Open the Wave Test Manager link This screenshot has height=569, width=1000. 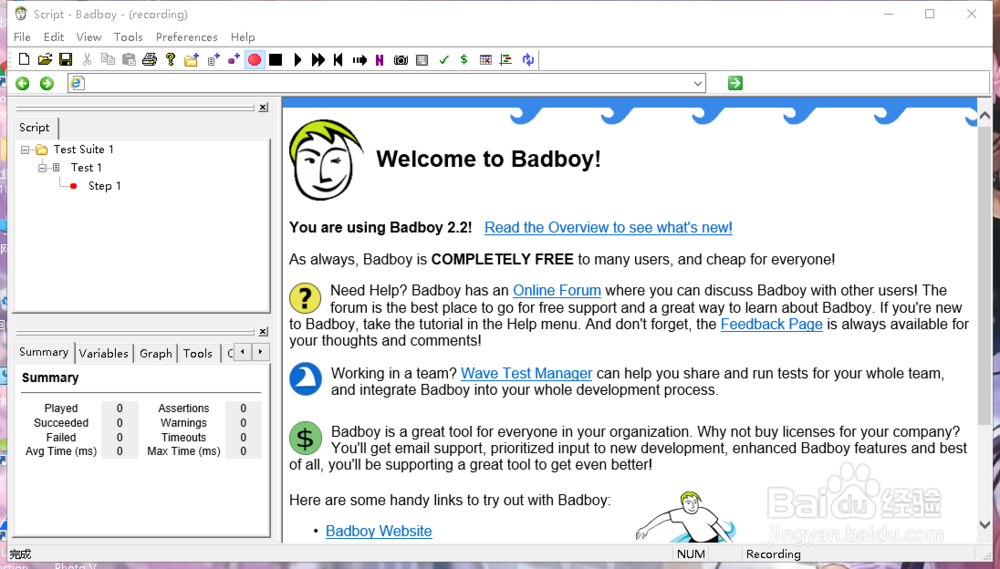point(526,373)
